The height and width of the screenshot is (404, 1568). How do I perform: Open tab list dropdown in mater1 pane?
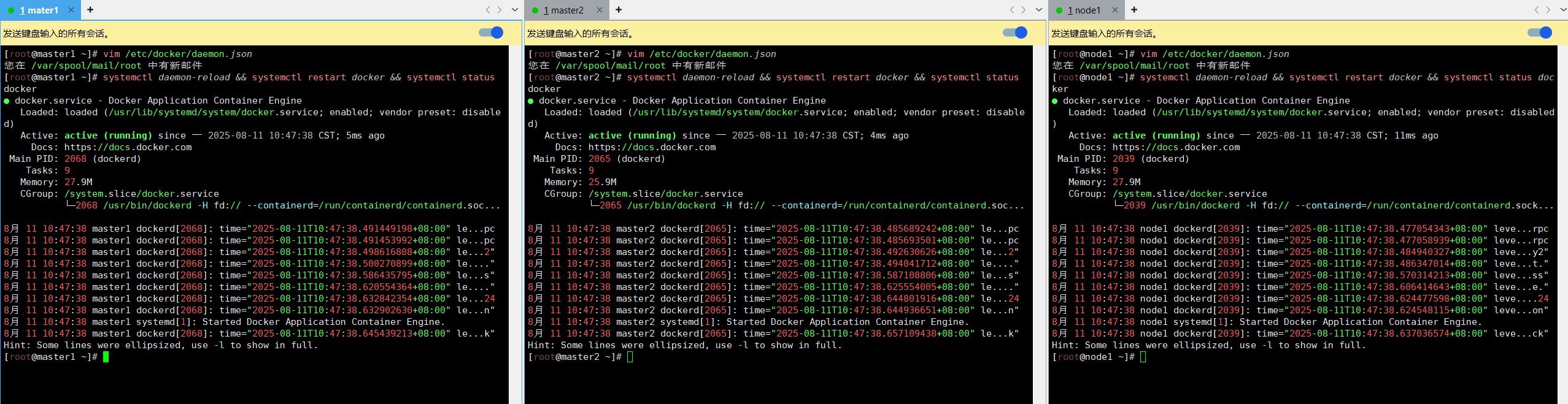coord(515,10)
